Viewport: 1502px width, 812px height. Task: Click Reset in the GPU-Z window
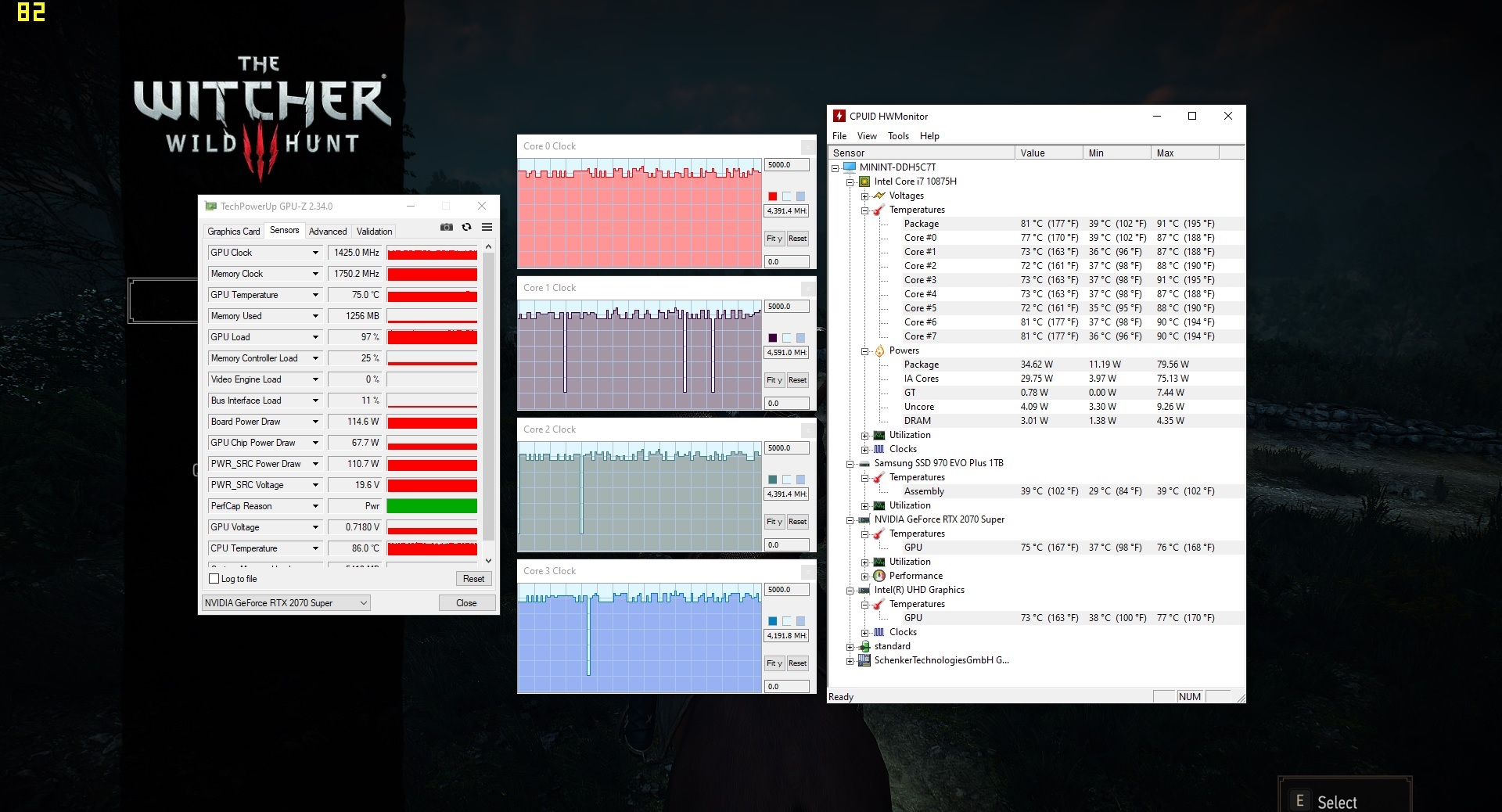tap(473, 579)
